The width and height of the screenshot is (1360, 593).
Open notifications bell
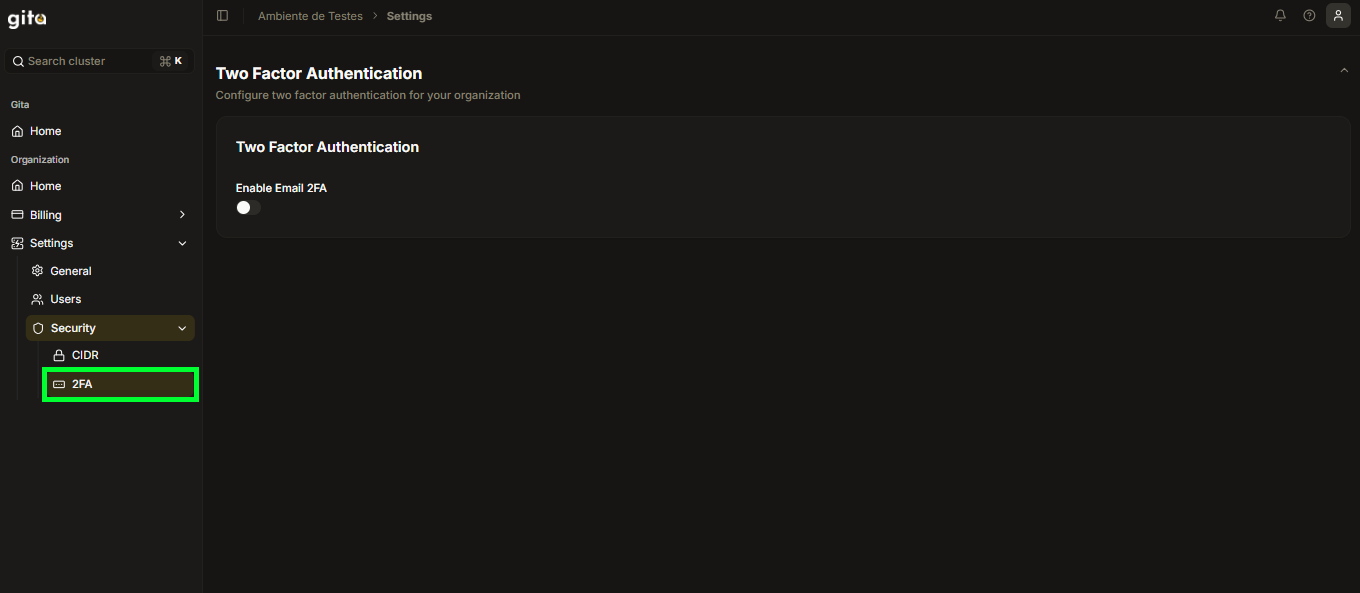[1280, 16]
